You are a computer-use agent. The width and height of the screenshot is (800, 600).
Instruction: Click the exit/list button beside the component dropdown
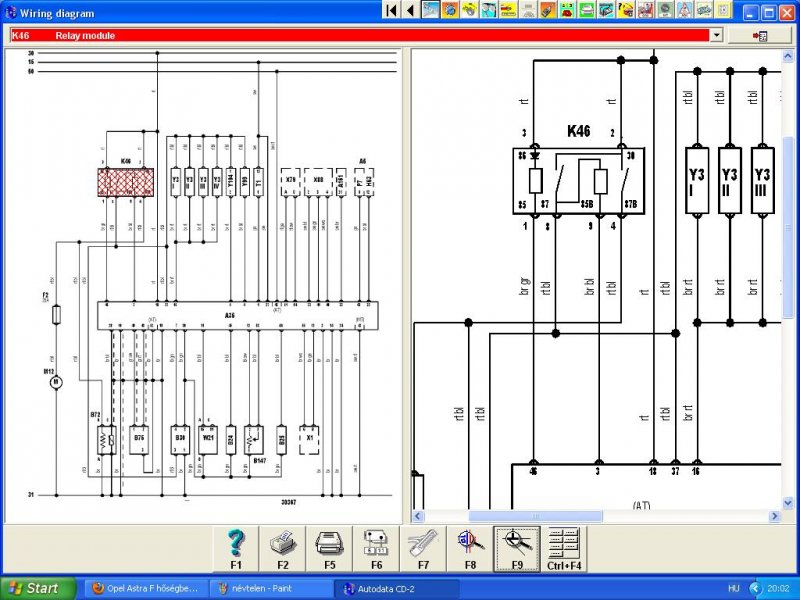(759, 35)
